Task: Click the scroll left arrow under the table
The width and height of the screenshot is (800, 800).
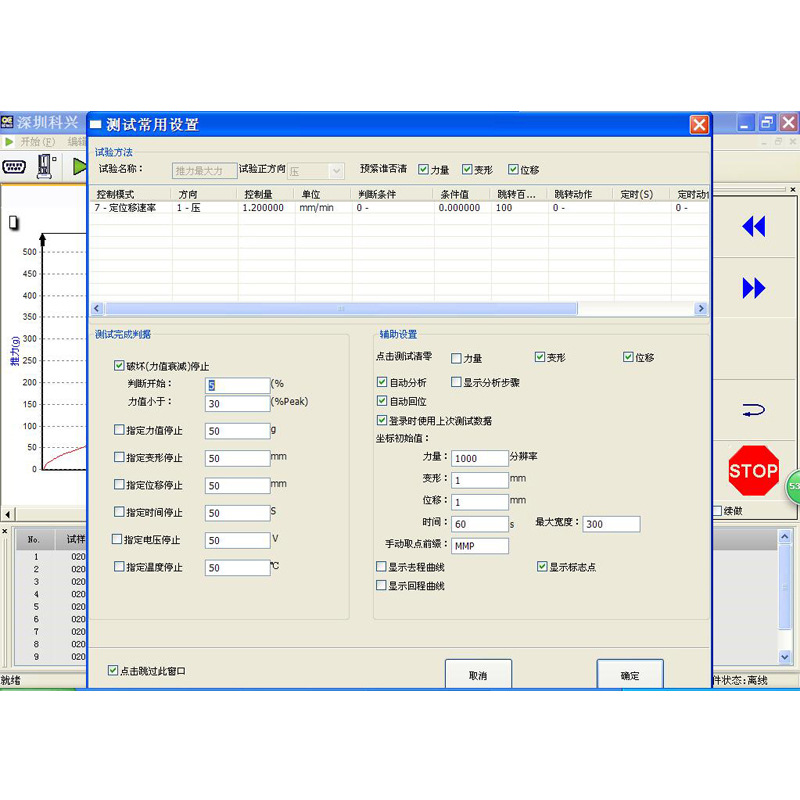Action: [x=97, y=308]
